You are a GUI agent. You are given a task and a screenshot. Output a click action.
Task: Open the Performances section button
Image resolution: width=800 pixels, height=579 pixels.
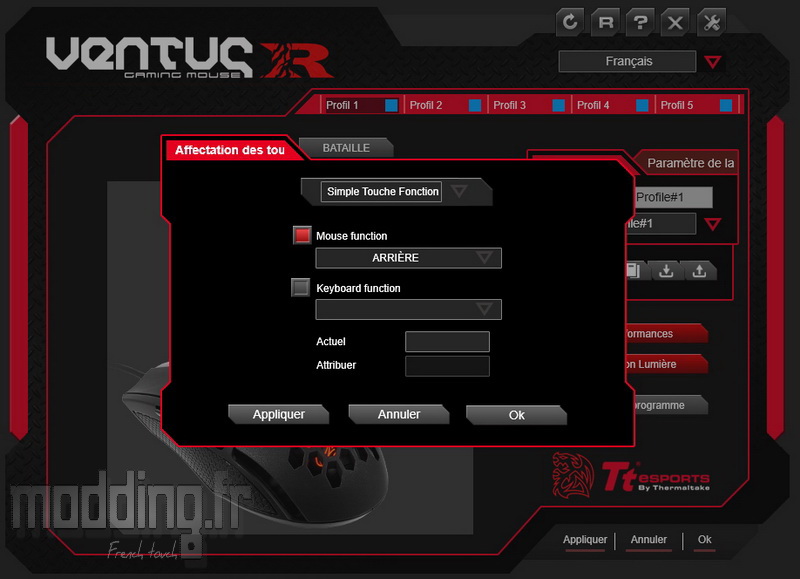pos(666,334)
